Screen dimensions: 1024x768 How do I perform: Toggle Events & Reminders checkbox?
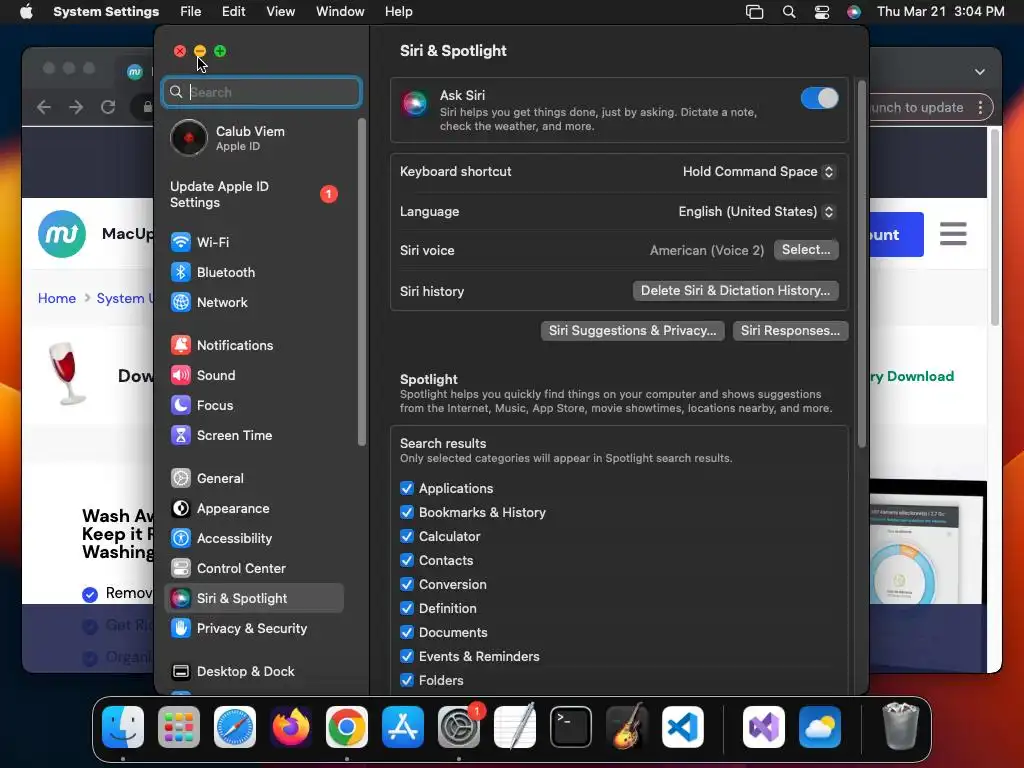pos(407,656)
